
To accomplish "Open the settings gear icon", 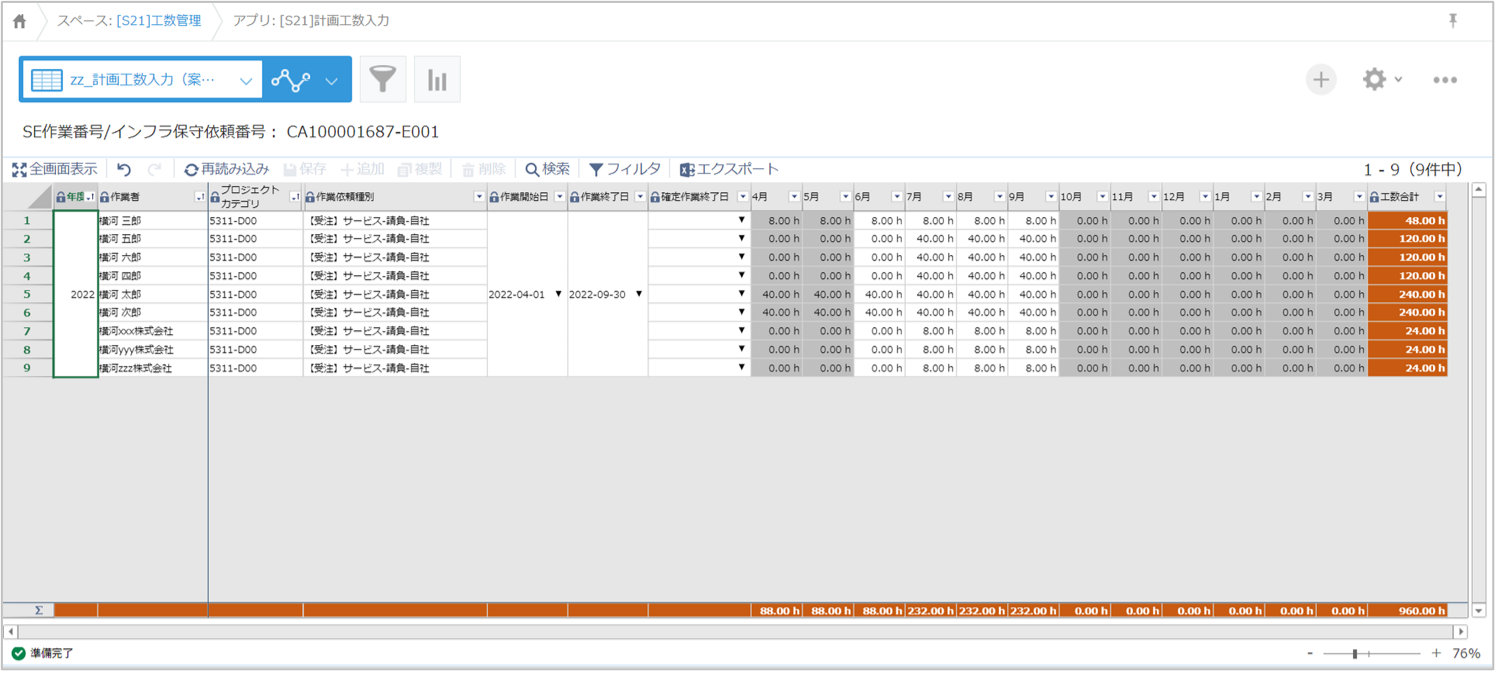I will 1375,80.
